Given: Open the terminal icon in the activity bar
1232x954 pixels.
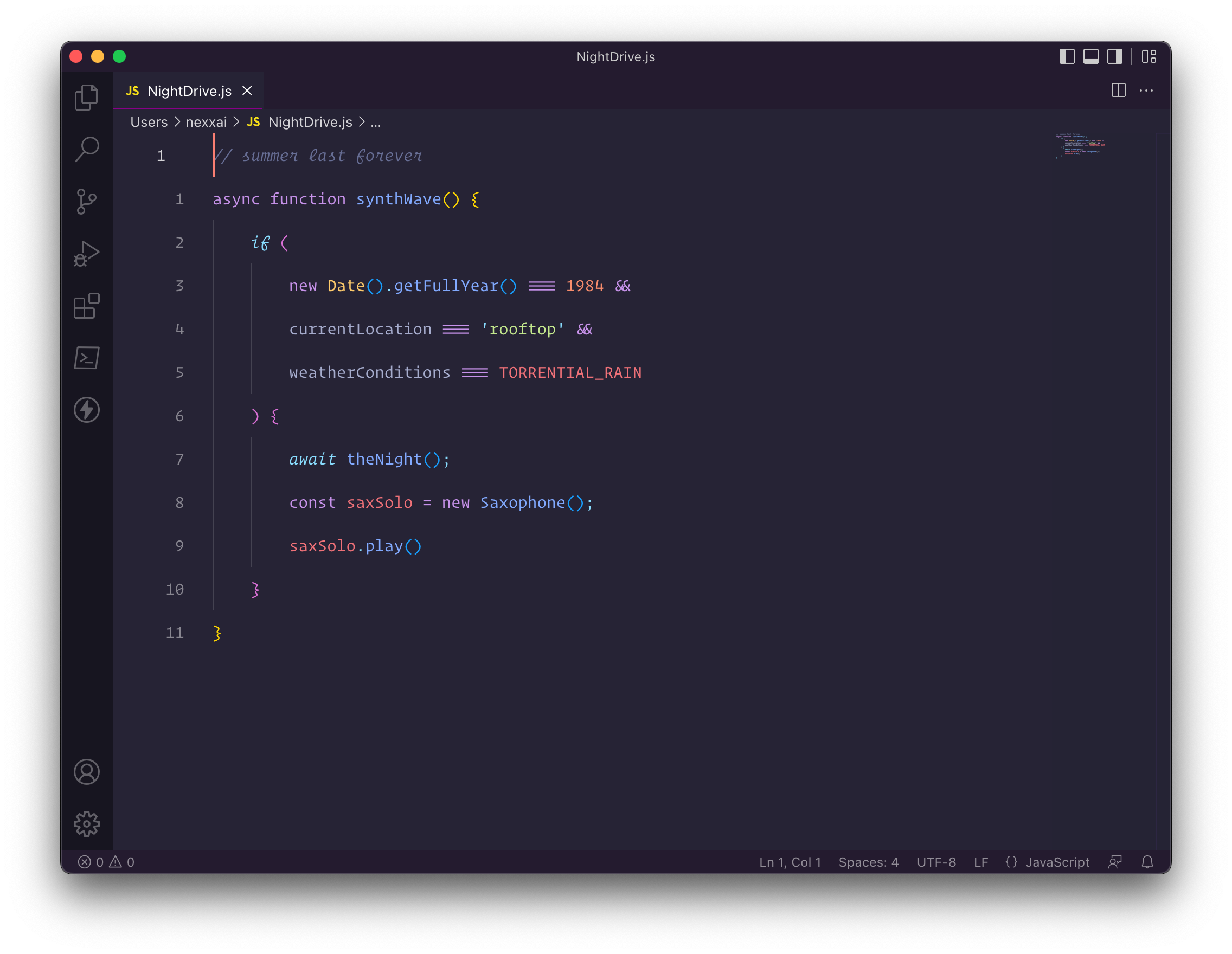Looking at the screenshot, I should 86,357.
